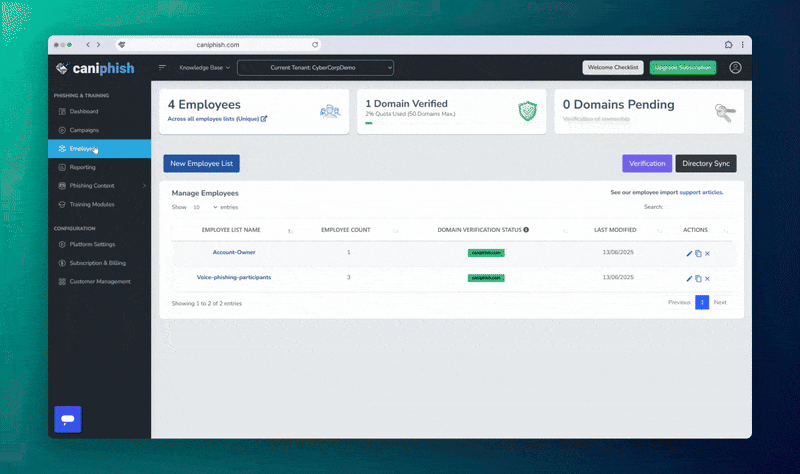Click the CanIPhish logo

pos(95,68)
